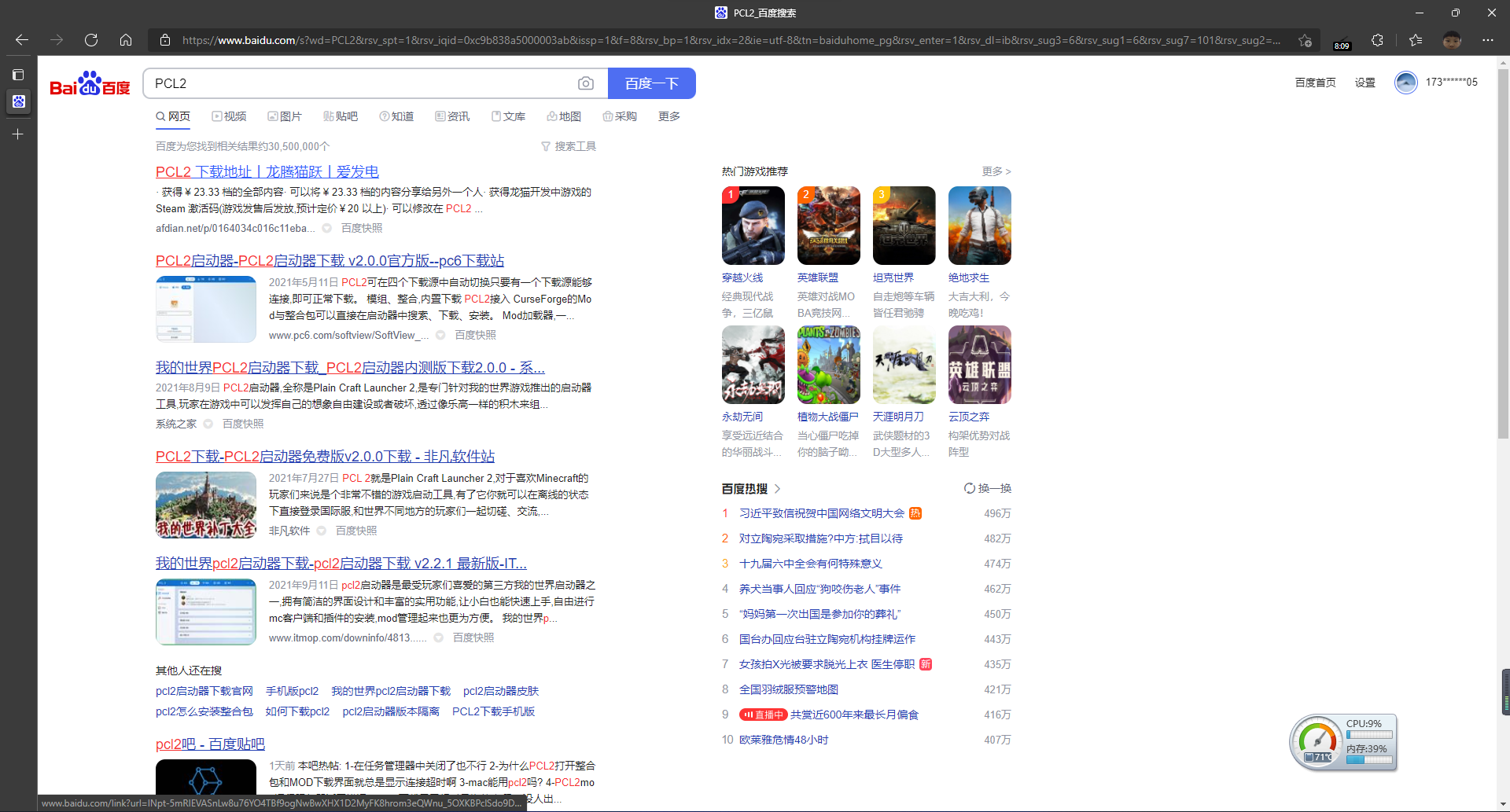This screenshot has height=812, width=1510.
Task: Open hot search 全国羽绒服预警地图
Action: [789, 689]
